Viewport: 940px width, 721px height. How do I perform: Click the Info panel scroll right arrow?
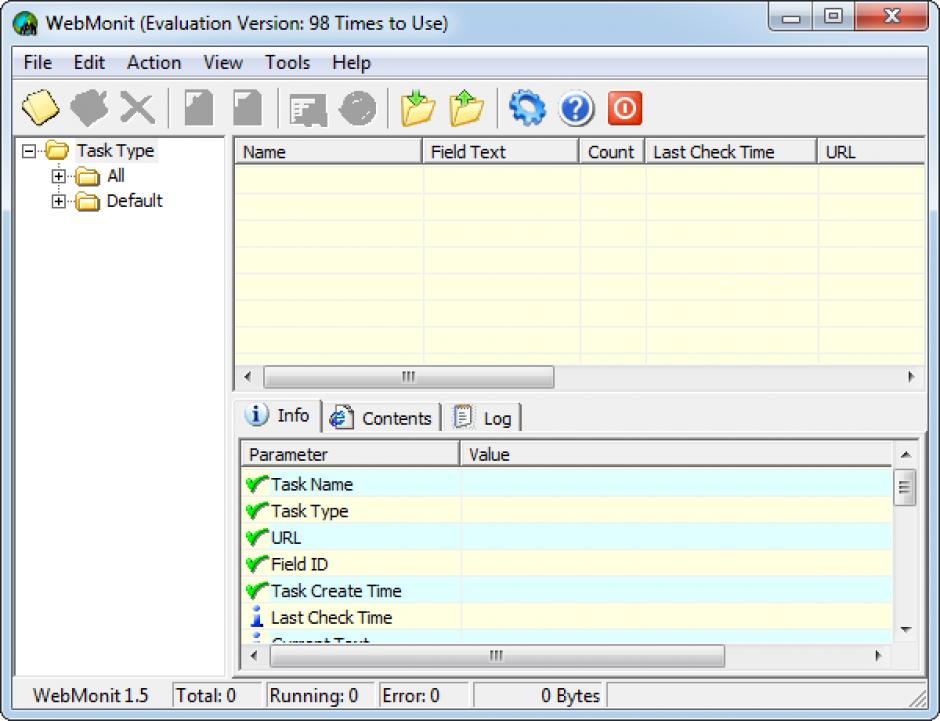pos(878,656)
